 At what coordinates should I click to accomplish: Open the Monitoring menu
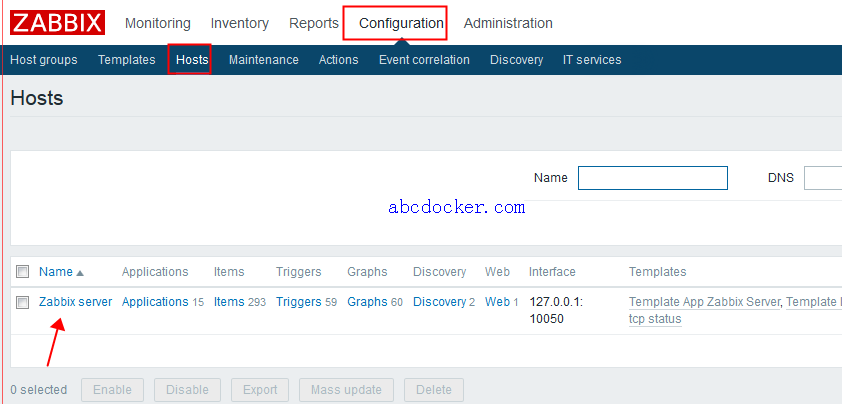coord(158,23)
